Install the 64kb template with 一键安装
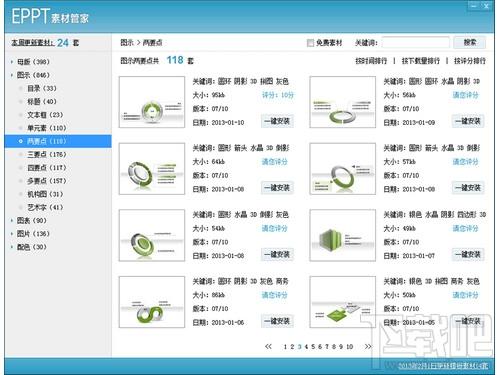This screenshot has width=500, height=375. coord(277,188)
